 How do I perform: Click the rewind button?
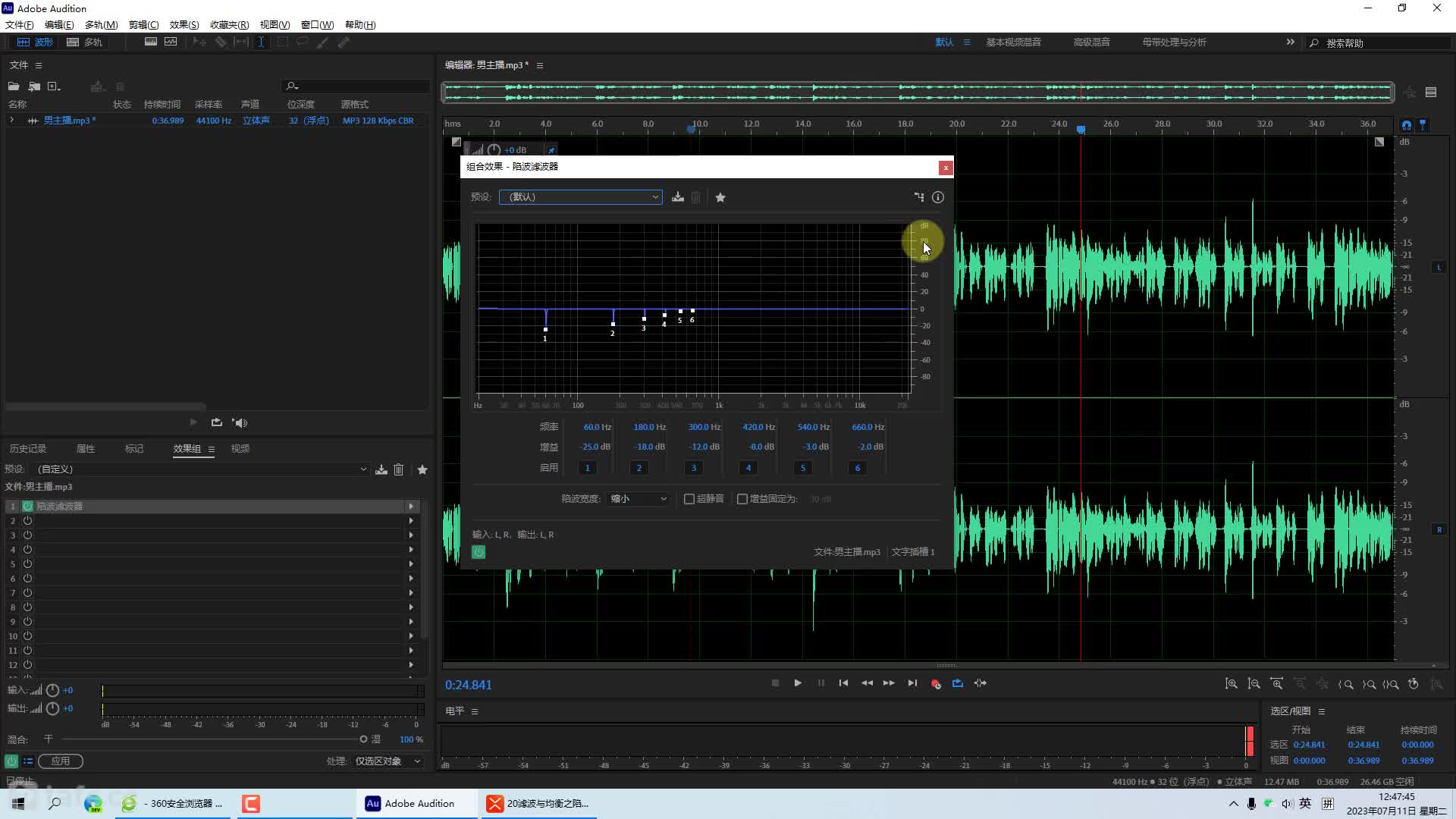point(867,683)
